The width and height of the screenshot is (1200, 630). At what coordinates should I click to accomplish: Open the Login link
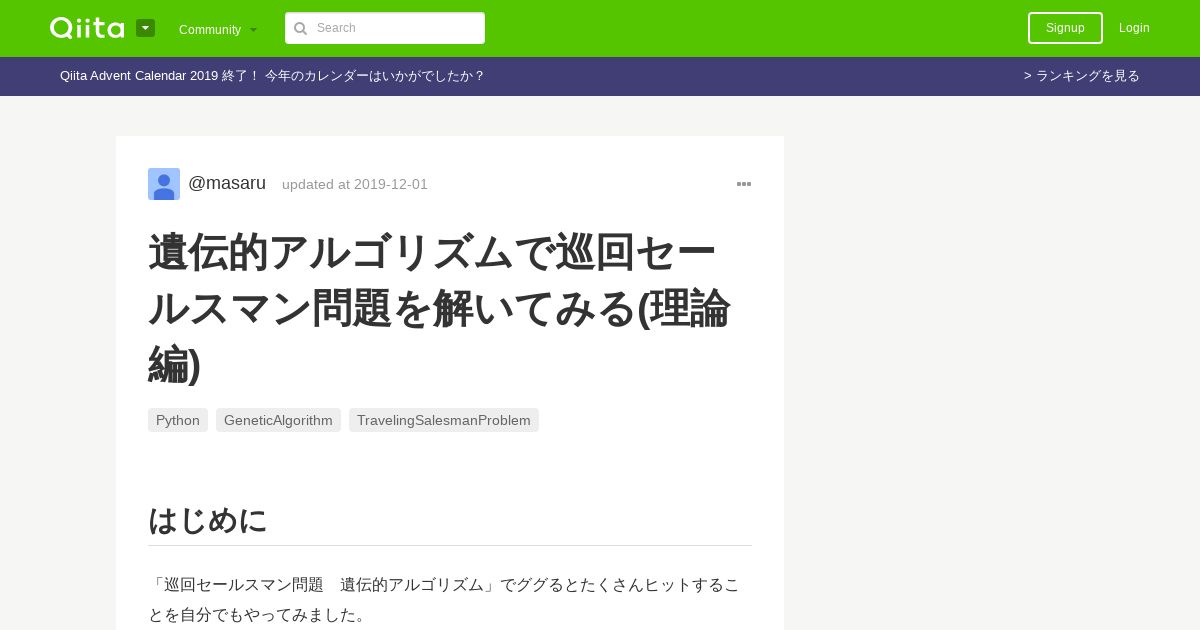coord(1134,28)
